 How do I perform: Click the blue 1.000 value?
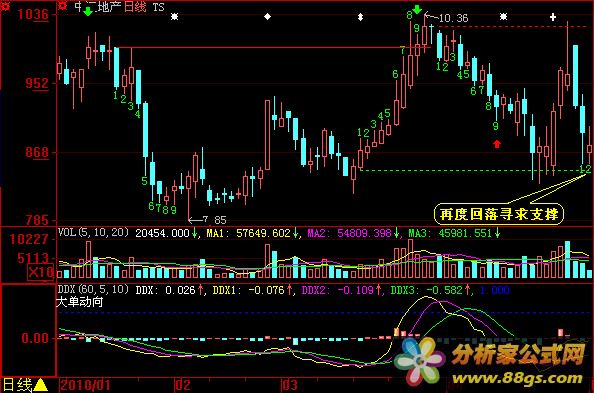click(x=495, y=291)
